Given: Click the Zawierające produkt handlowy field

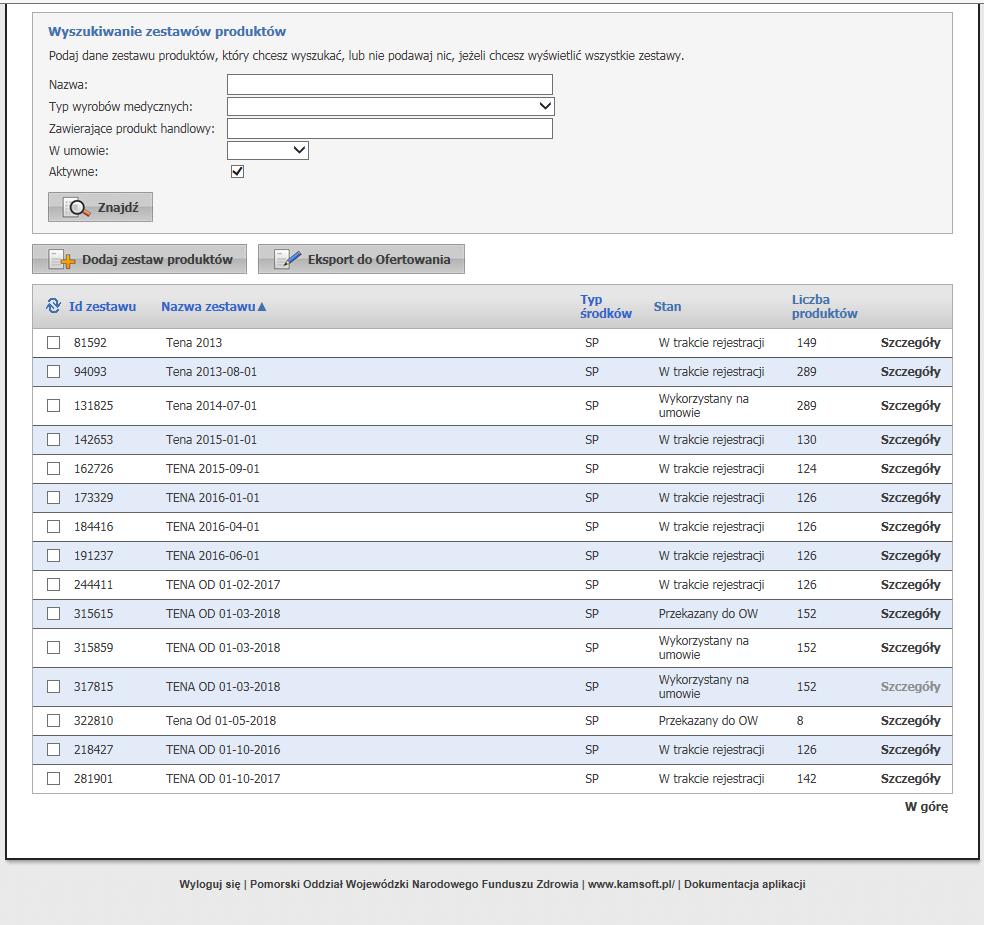Looking at the screenshot, I should click(x=390, y=128).
